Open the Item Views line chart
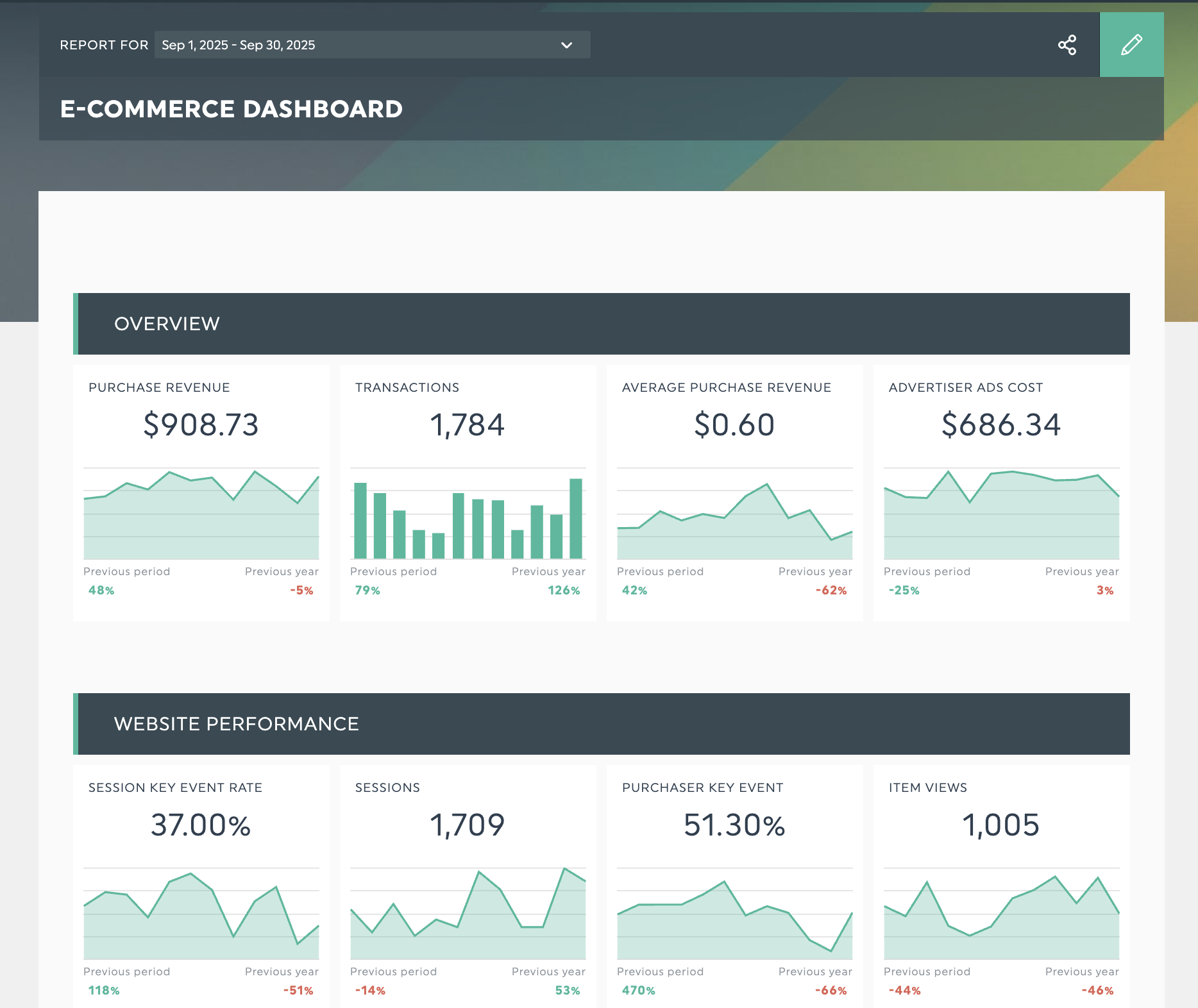Image resolution: width=1198 pixels, height=1008 pixels. tap(1001, 914)
